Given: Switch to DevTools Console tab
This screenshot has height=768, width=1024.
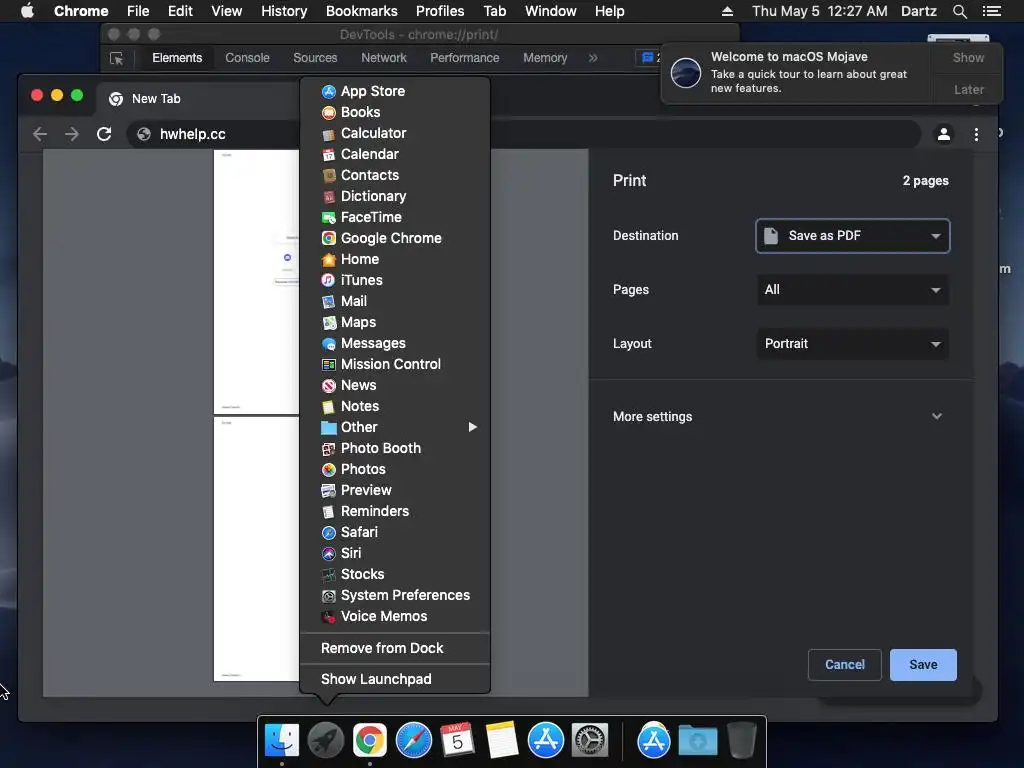Looking at the screenshot, I should pyautogui.click(x=248, y=57).
